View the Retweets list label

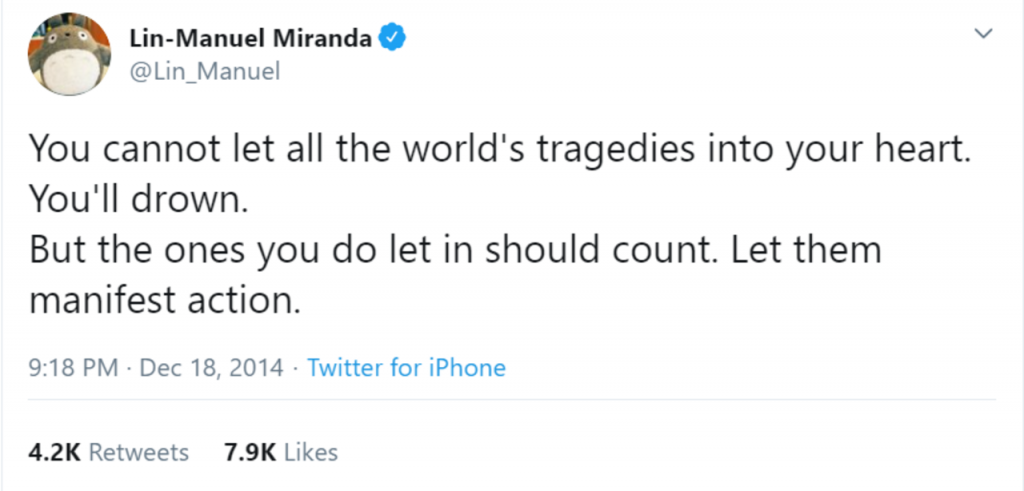tap(138, 452)
